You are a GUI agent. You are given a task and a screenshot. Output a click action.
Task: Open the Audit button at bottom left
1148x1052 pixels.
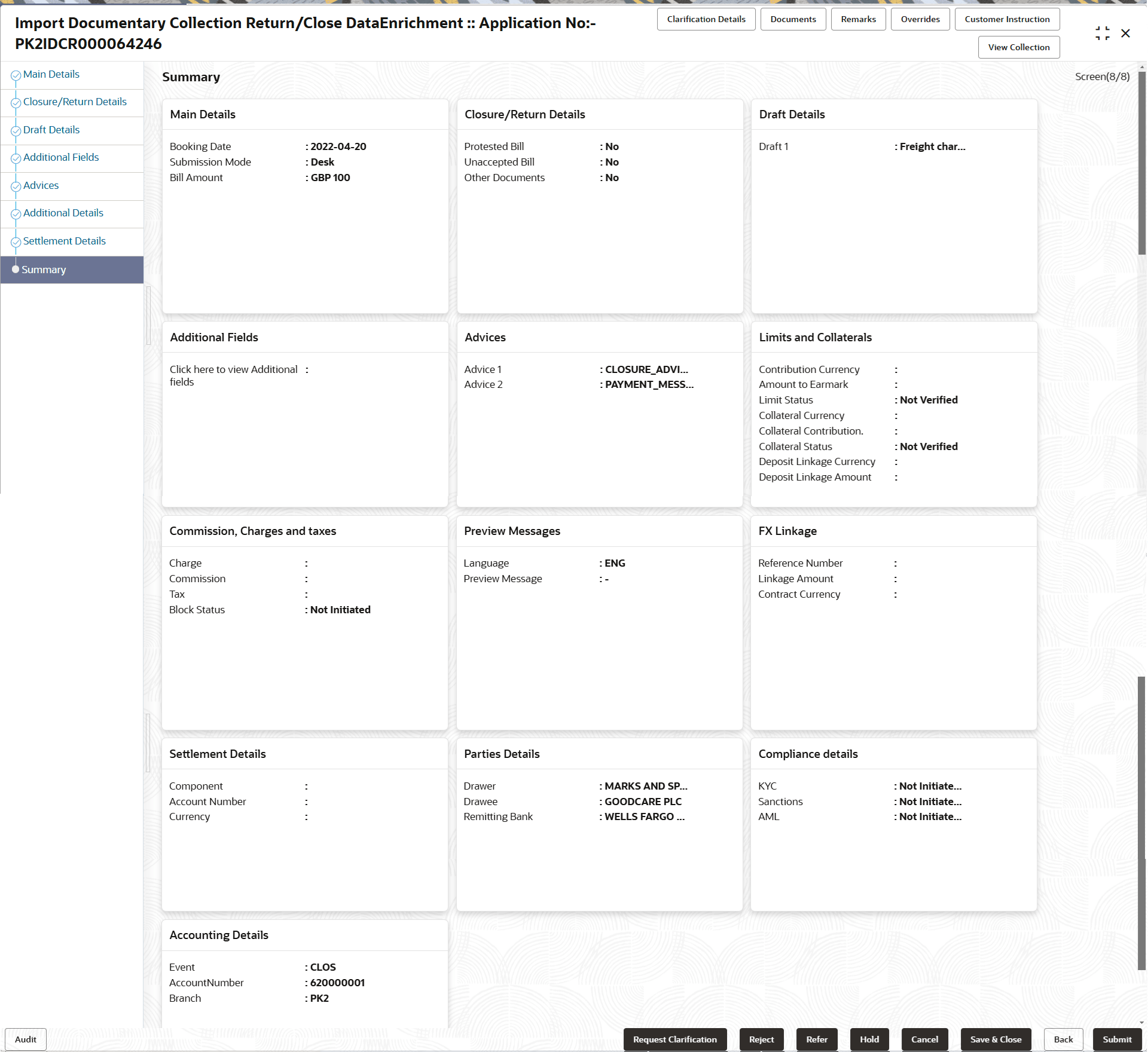click(25, 1039)
